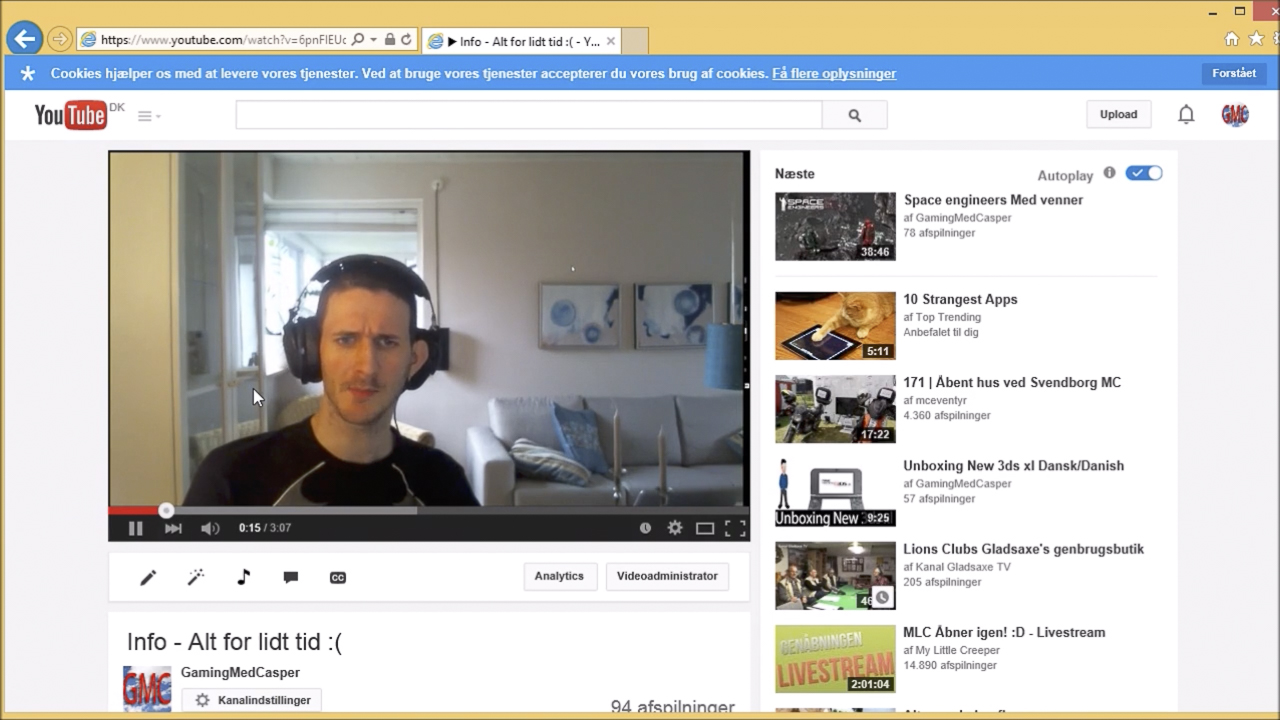Go back with the browser back arrow
The height and width of the screenshot is (720, 1280).
[24, 39]
